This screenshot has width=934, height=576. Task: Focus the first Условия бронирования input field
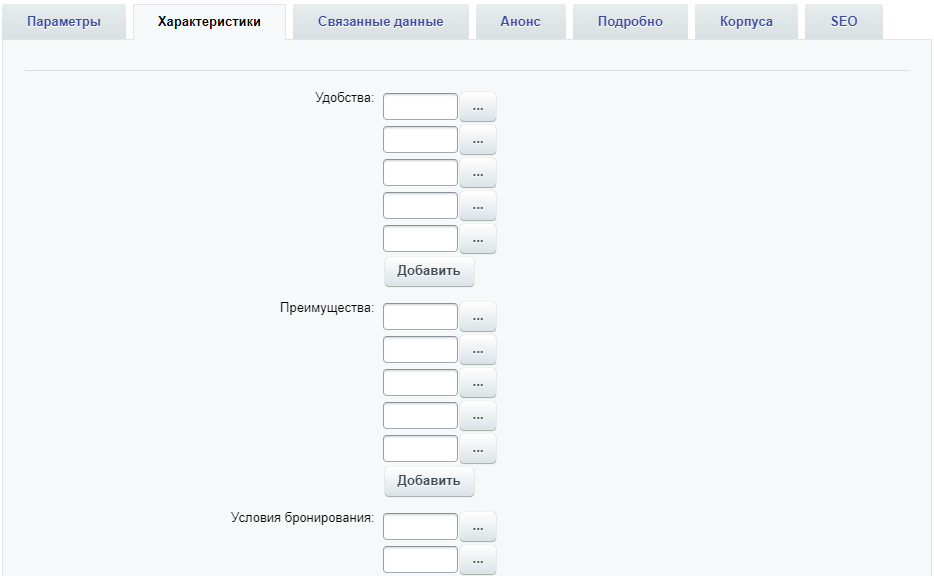coord(421,527)
